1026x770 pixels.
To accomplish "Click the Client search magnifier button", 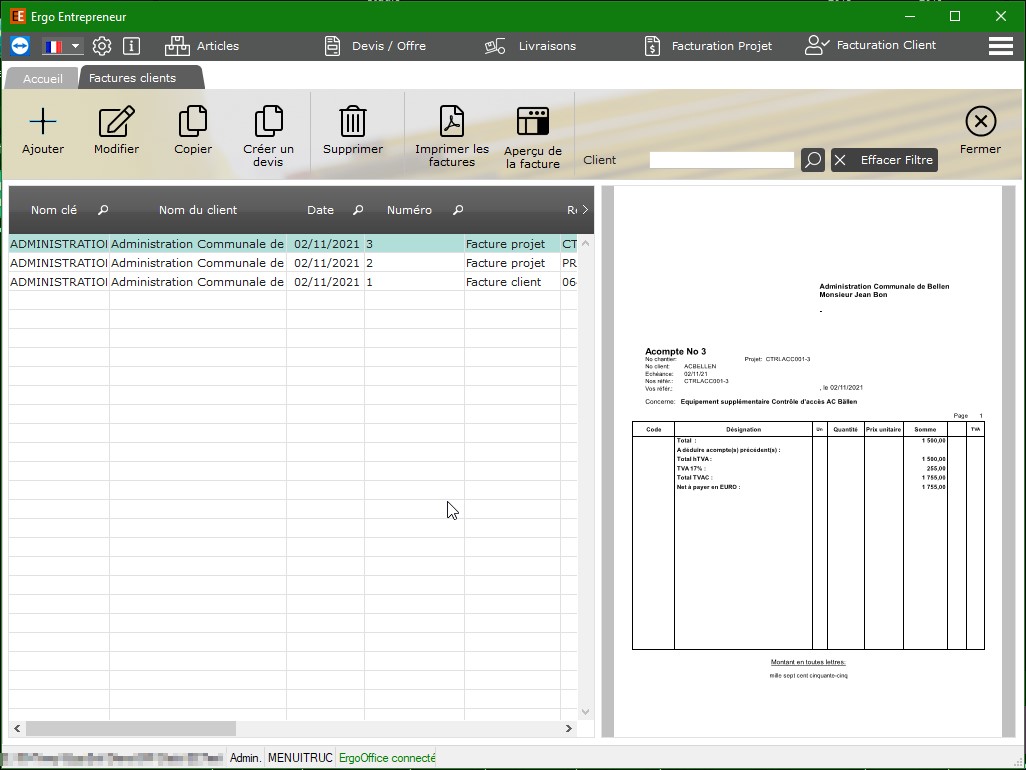I will [x=813, y=160].
